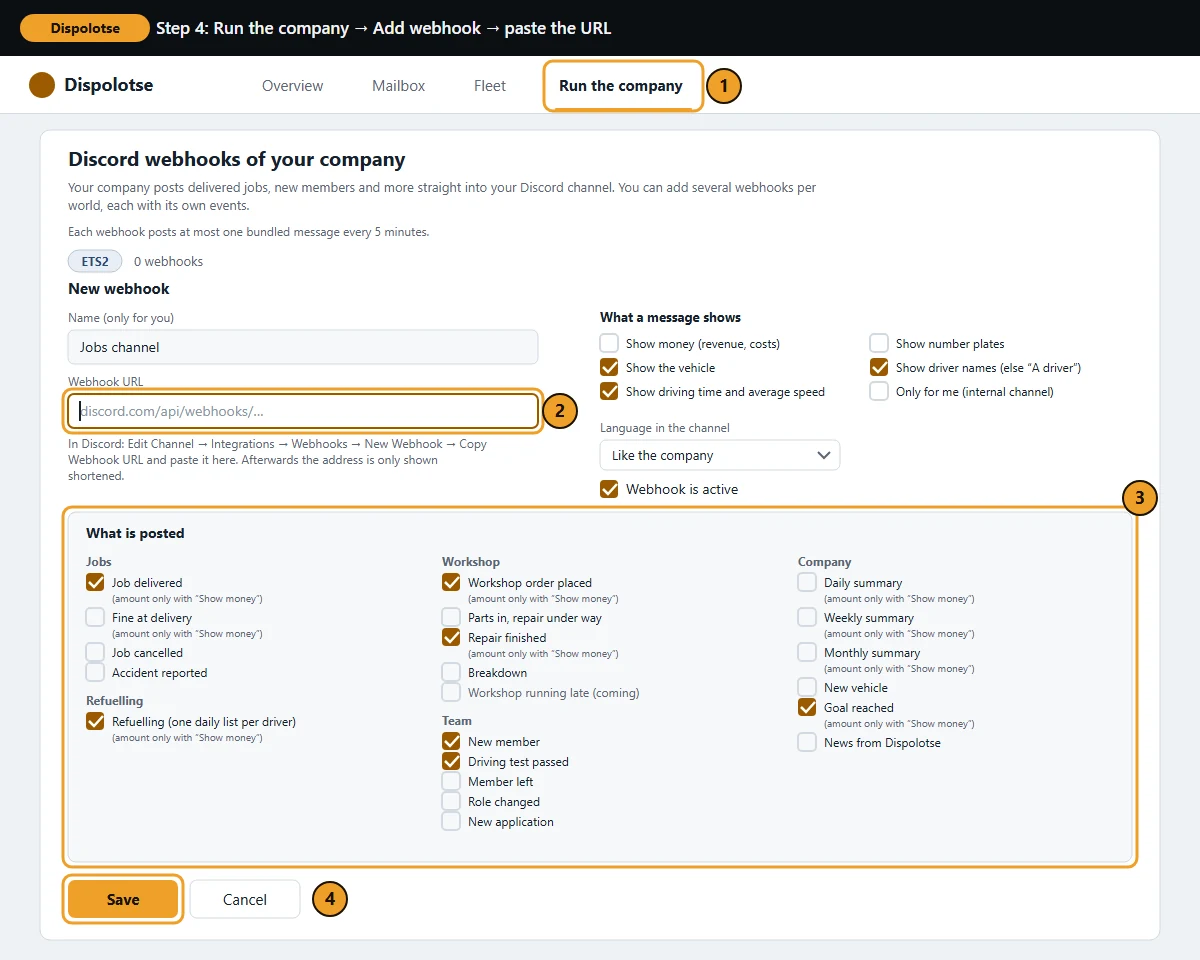
Task: Select the ETS2 world chip
Action: (95, 261)
